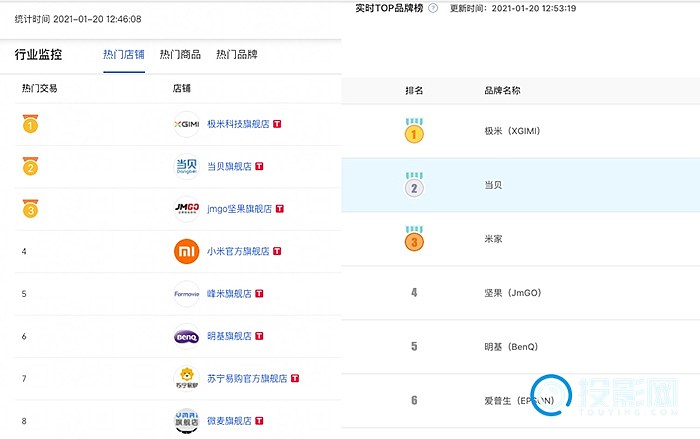The image size is (700, 439).
Task: Click store rank number 5 beside 峰米旗舰店
Action: point(24,294)
